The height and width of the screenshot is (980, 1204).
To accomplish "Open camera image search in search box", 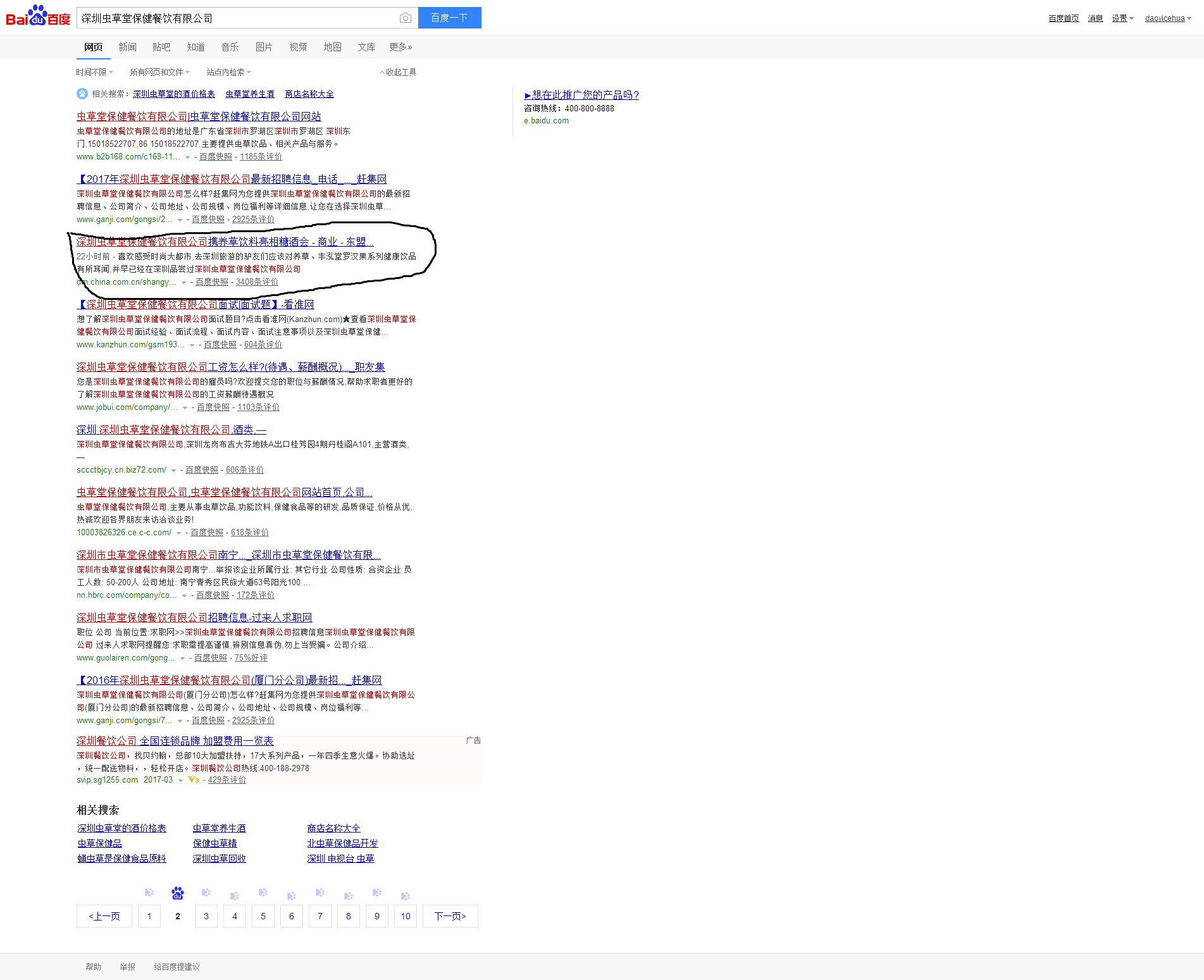I will 406,18.
